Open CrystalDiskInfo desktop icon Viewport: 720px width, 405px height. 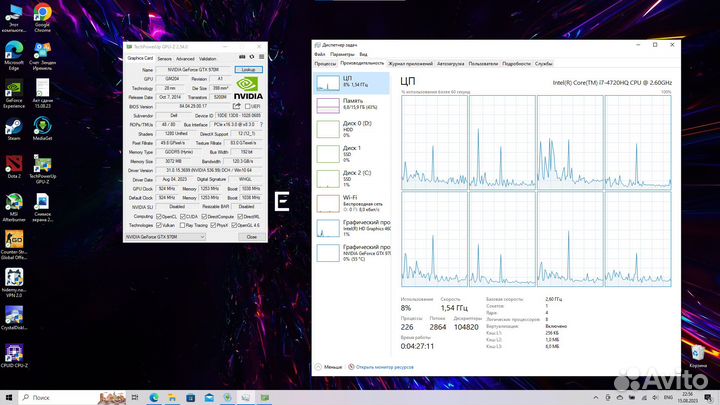(14, 318)
